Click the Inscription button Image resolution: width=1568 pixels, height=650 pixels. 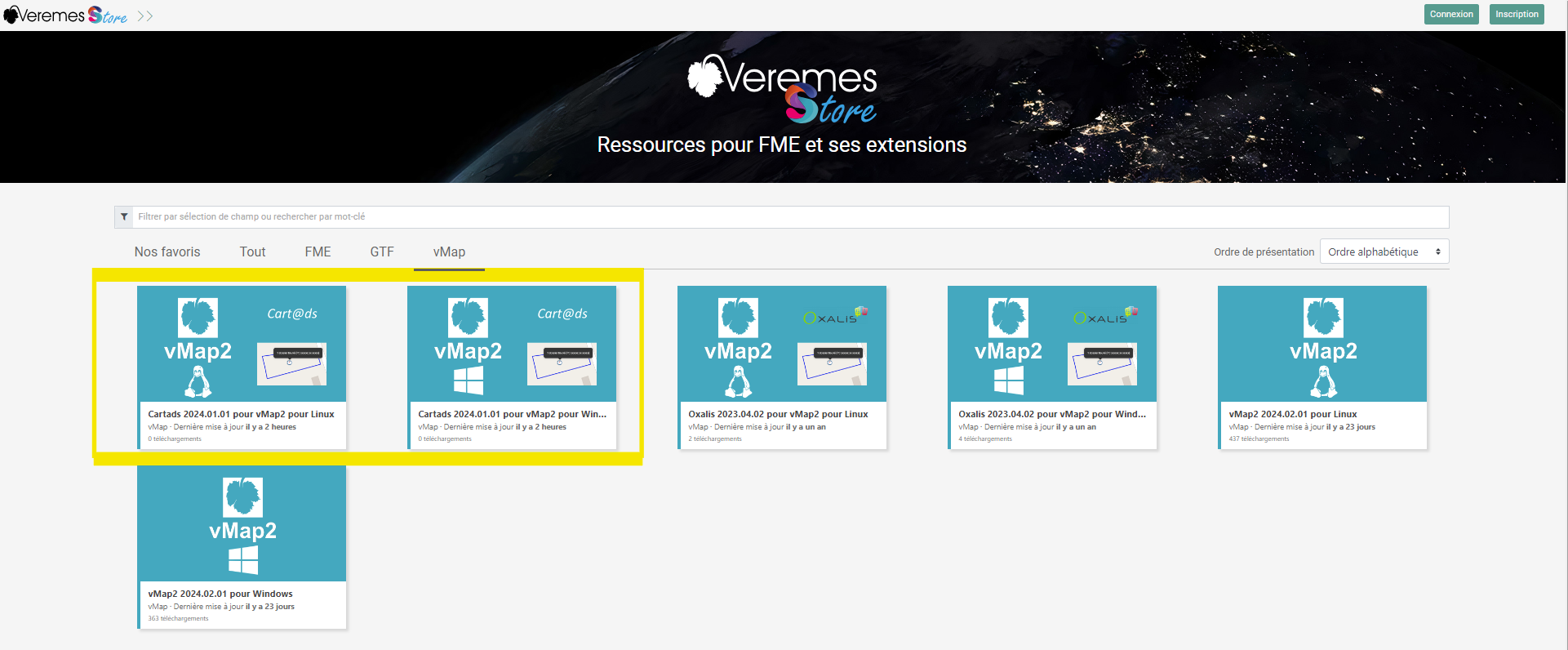pyautogui.click(x=1517, y=14)
